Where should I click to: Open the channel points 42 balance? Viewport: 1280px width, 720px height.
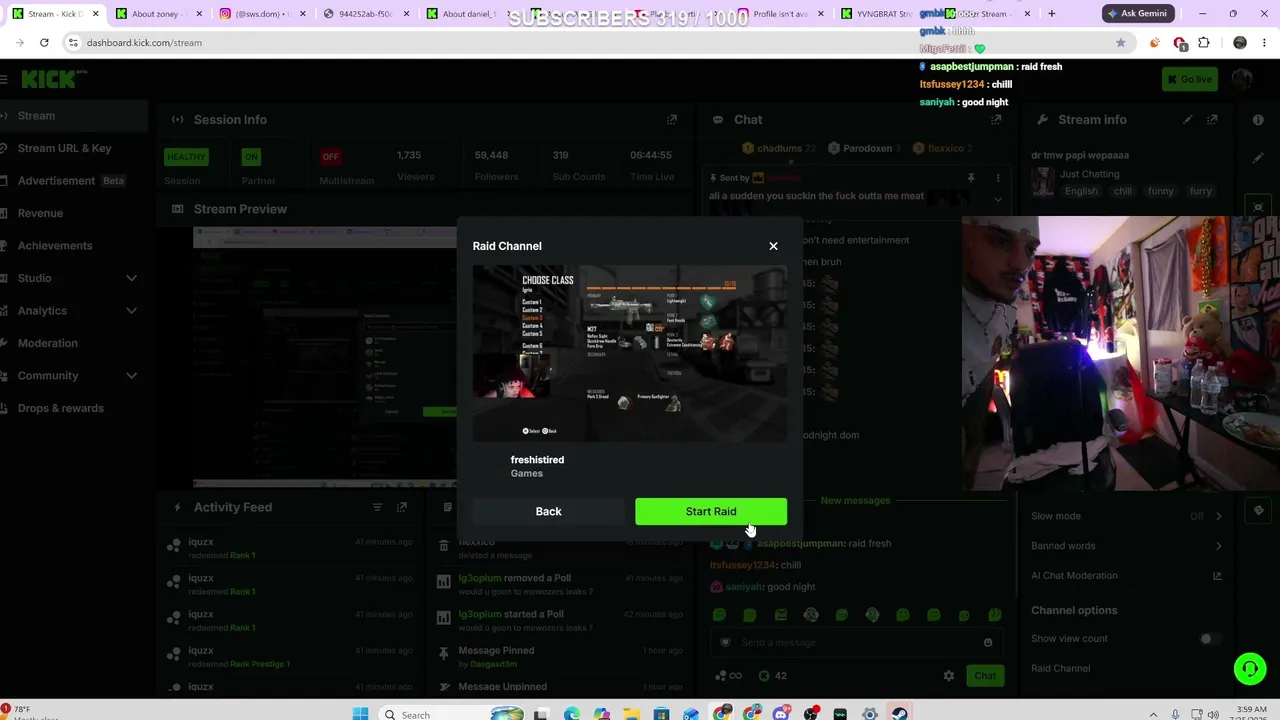click(773, 676)
